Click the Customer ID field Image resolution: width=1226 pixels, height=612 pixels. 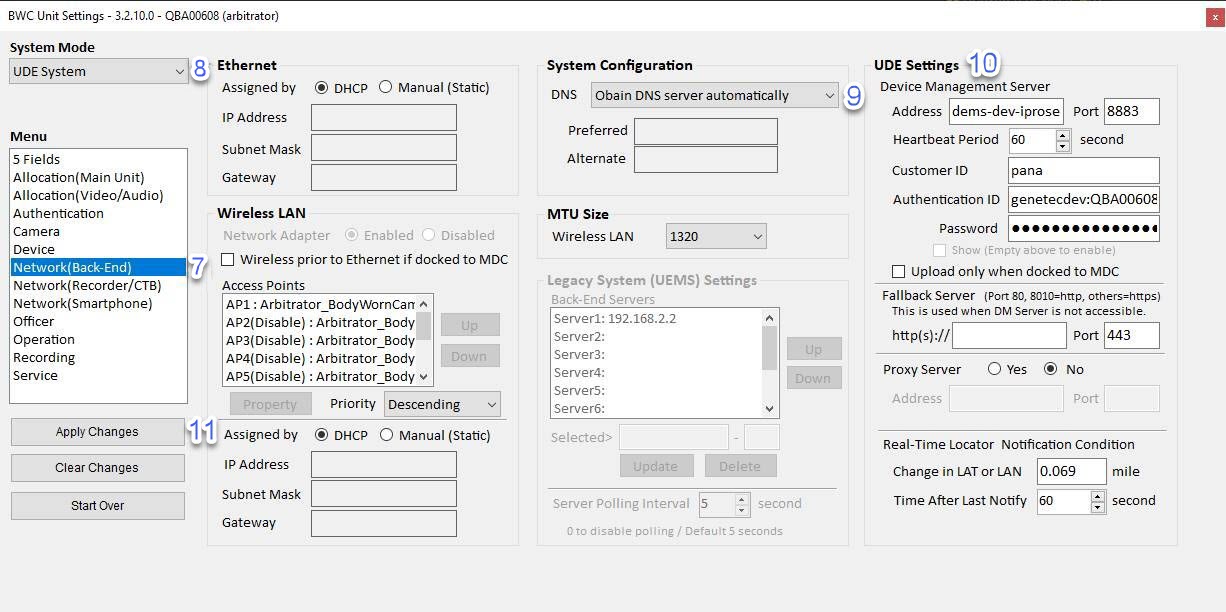[1084, 170]
